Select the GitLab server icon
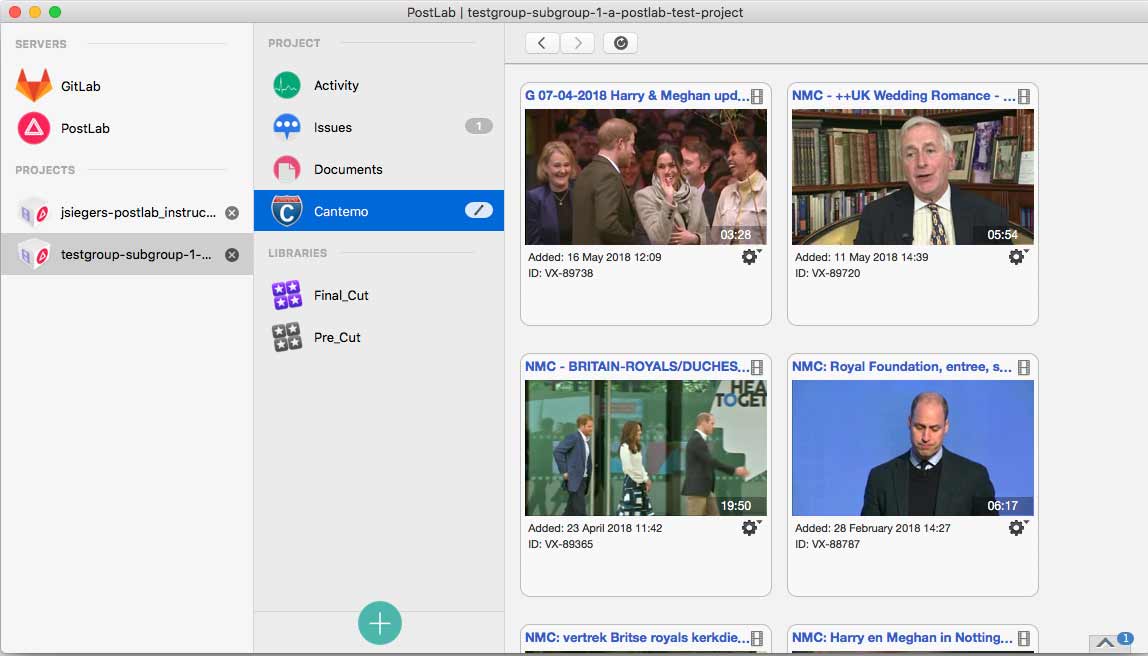Image resolution: width=1148 pixels, height=656 pixels. pos(34,86)
